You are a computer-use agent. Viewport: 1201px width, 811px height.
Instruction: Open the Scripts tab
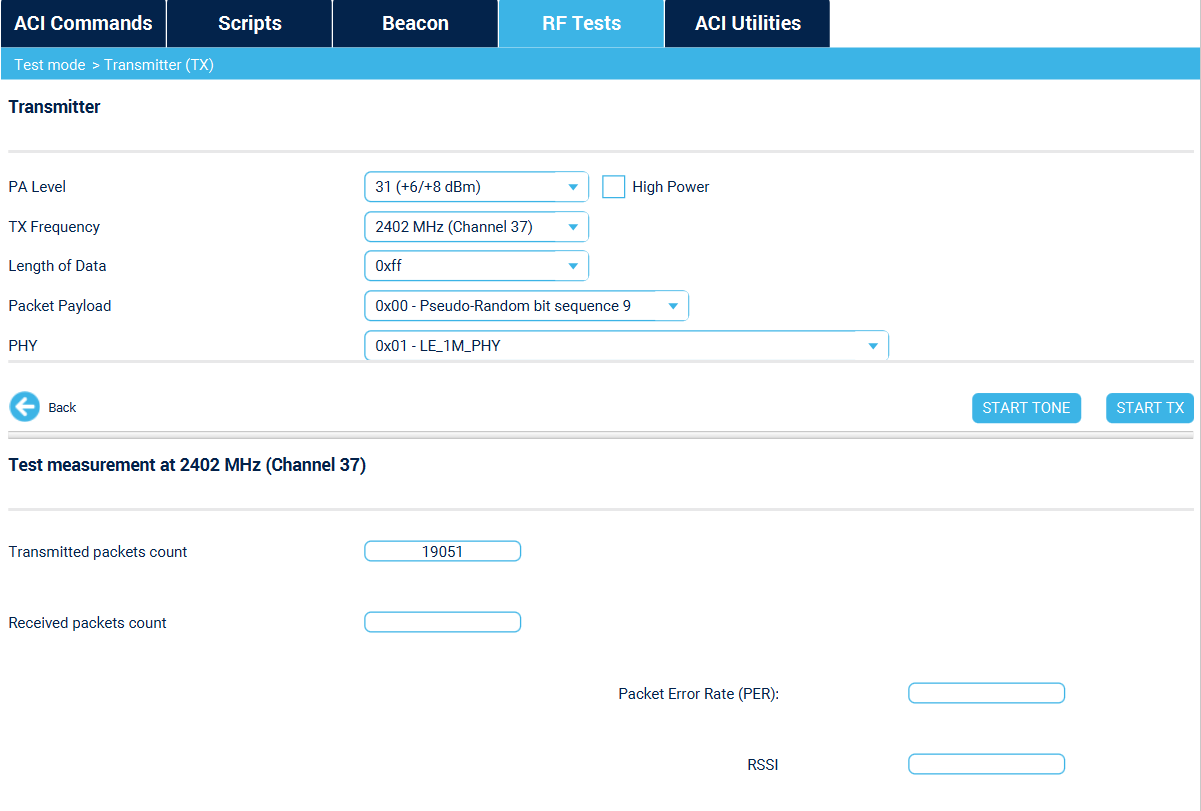[x=248, y=22]
